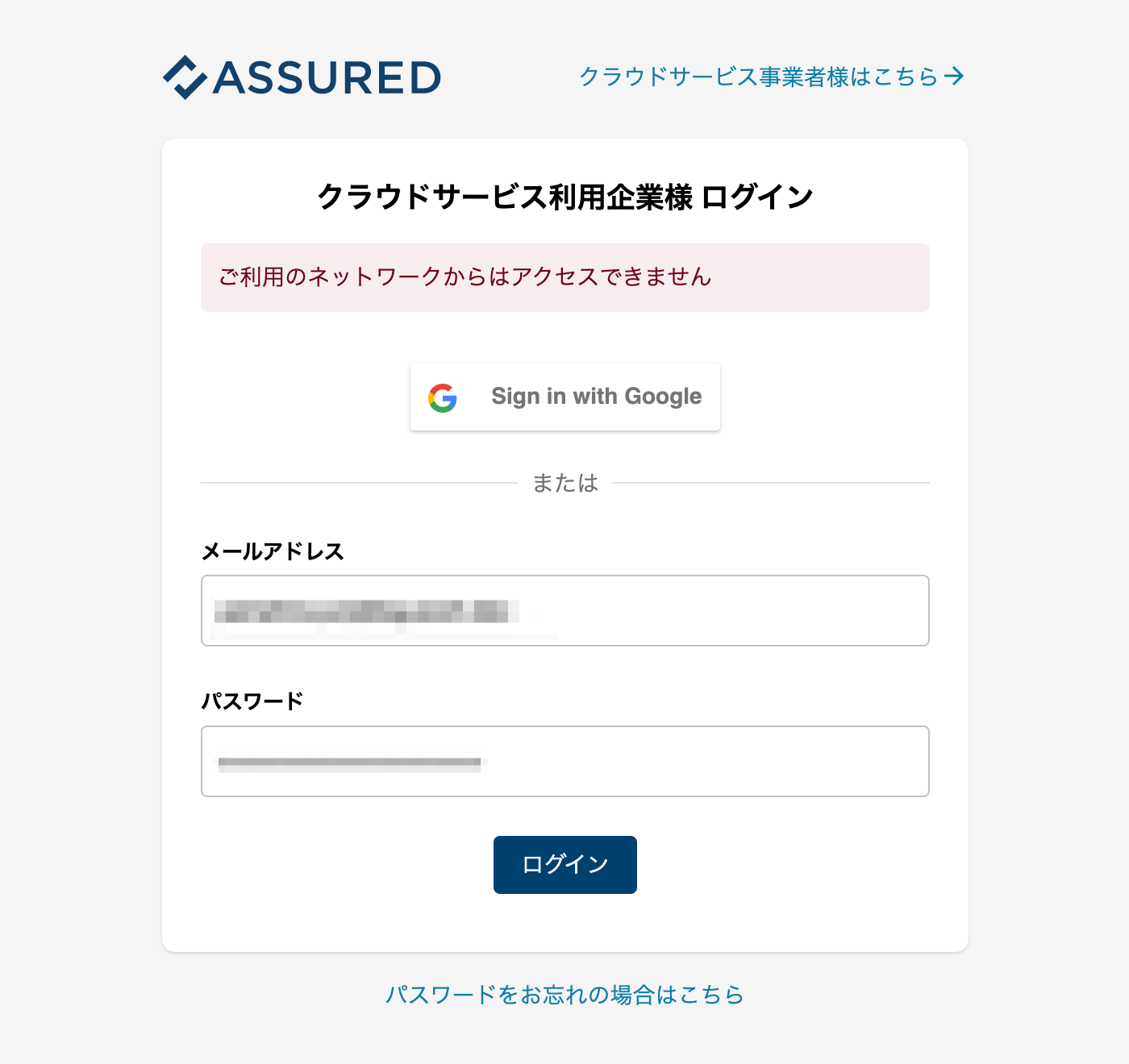Click the network access error banner
Viewport: 1129px width, 1064px height.
[x=565, y=277]
